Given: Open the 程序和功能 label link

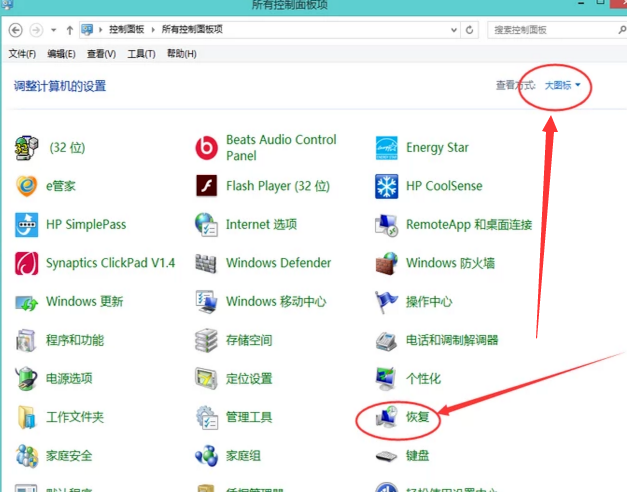Looking at the screenshot, I should tap(75, 340).
